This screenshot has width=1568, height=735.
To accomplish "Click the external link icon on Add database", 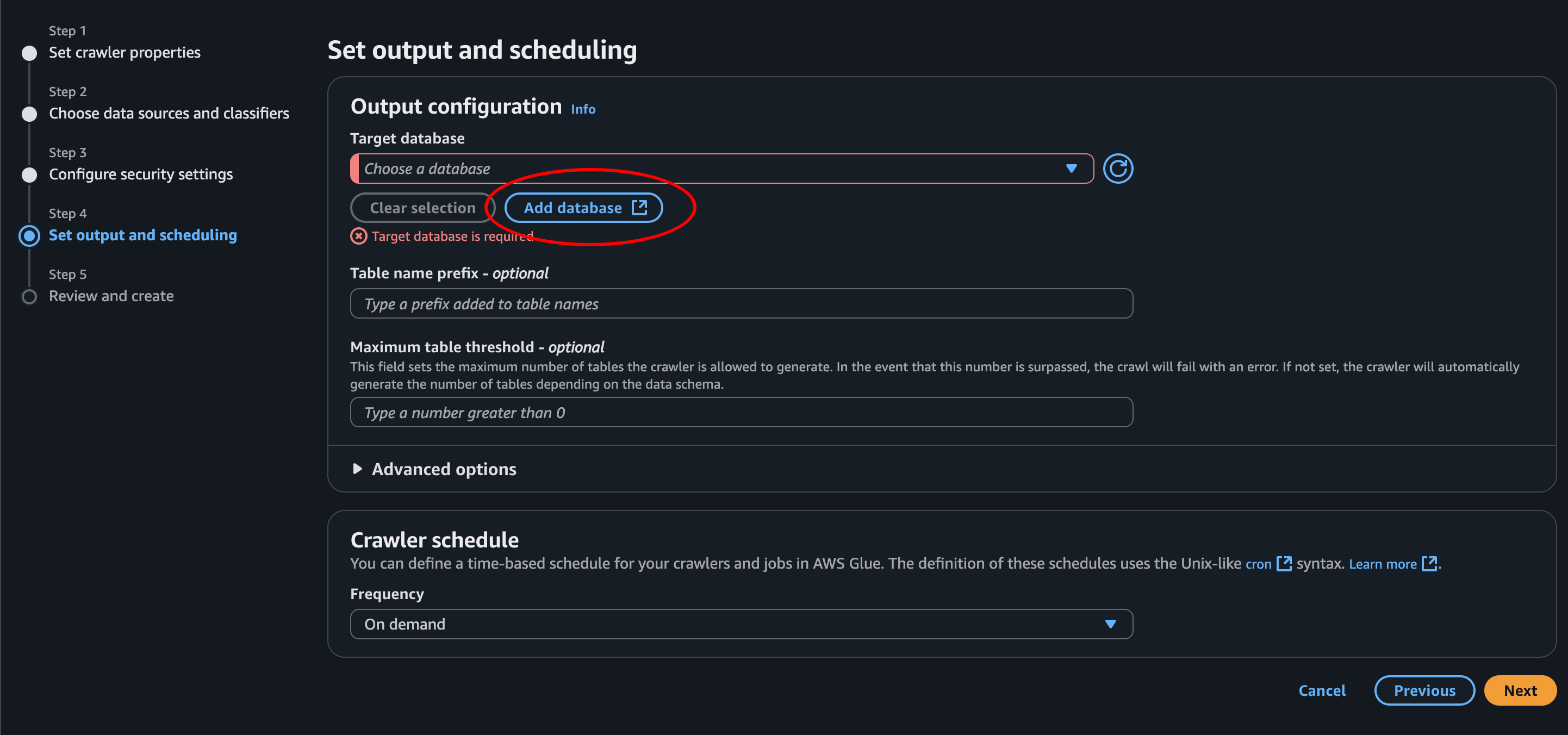I will 639,208.
